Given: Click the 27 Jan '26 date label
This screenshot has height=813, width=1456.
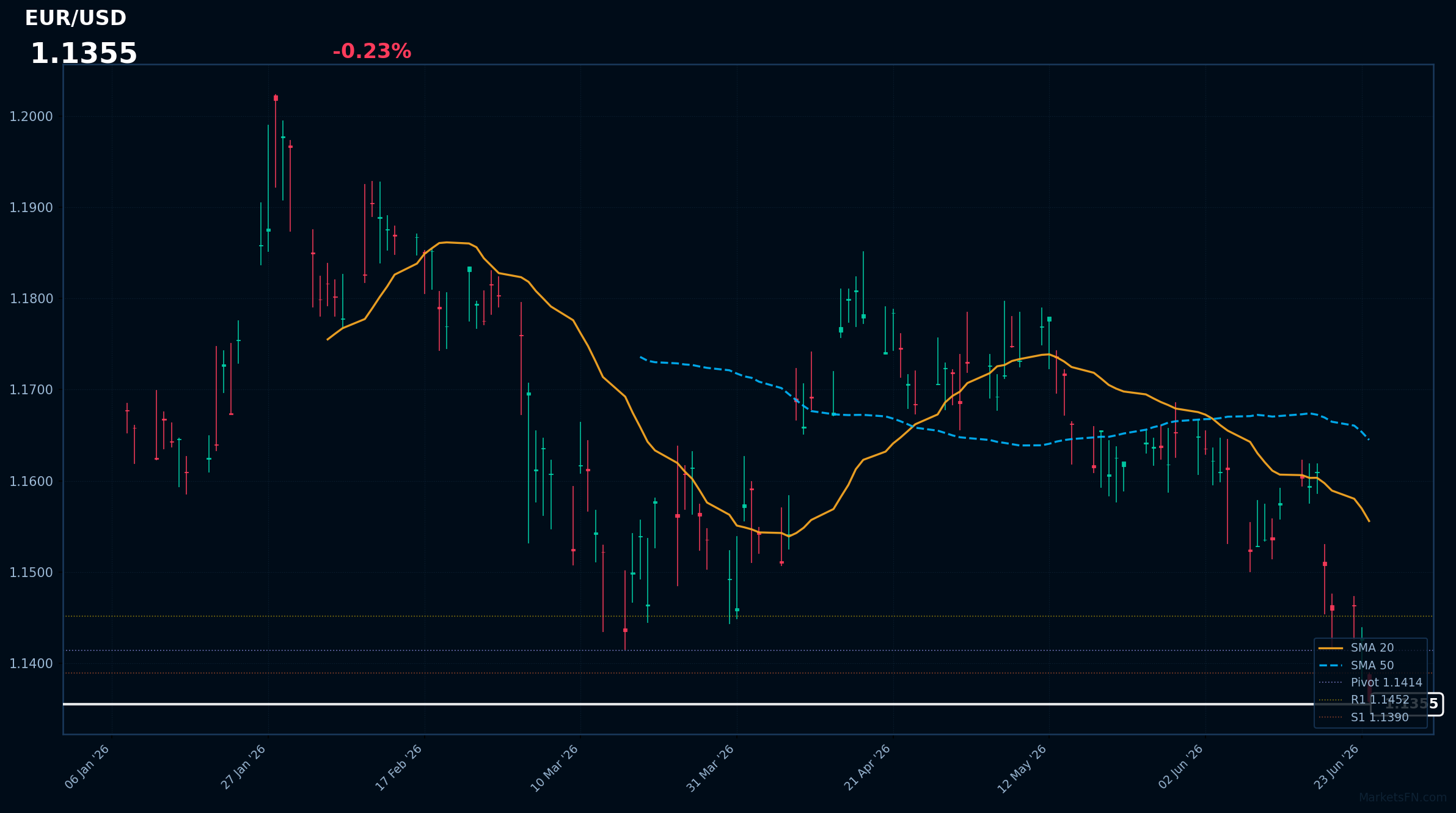Looking at the screenshot, I should (243, 767).
